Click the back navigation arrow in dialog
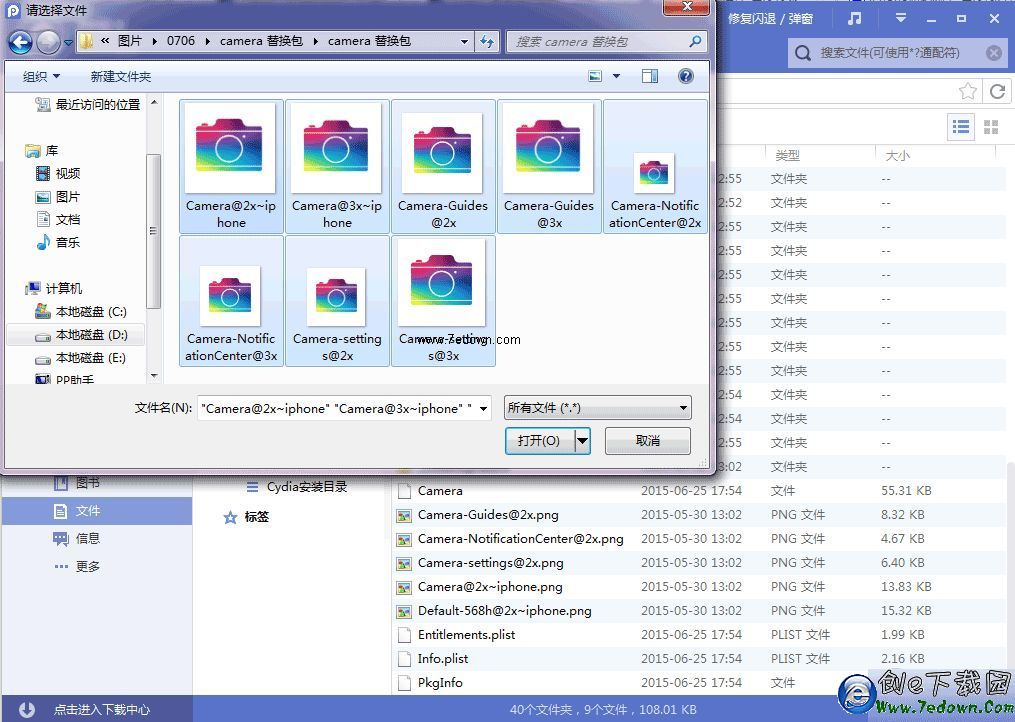 pyautogui.click(x=20, y=42)
